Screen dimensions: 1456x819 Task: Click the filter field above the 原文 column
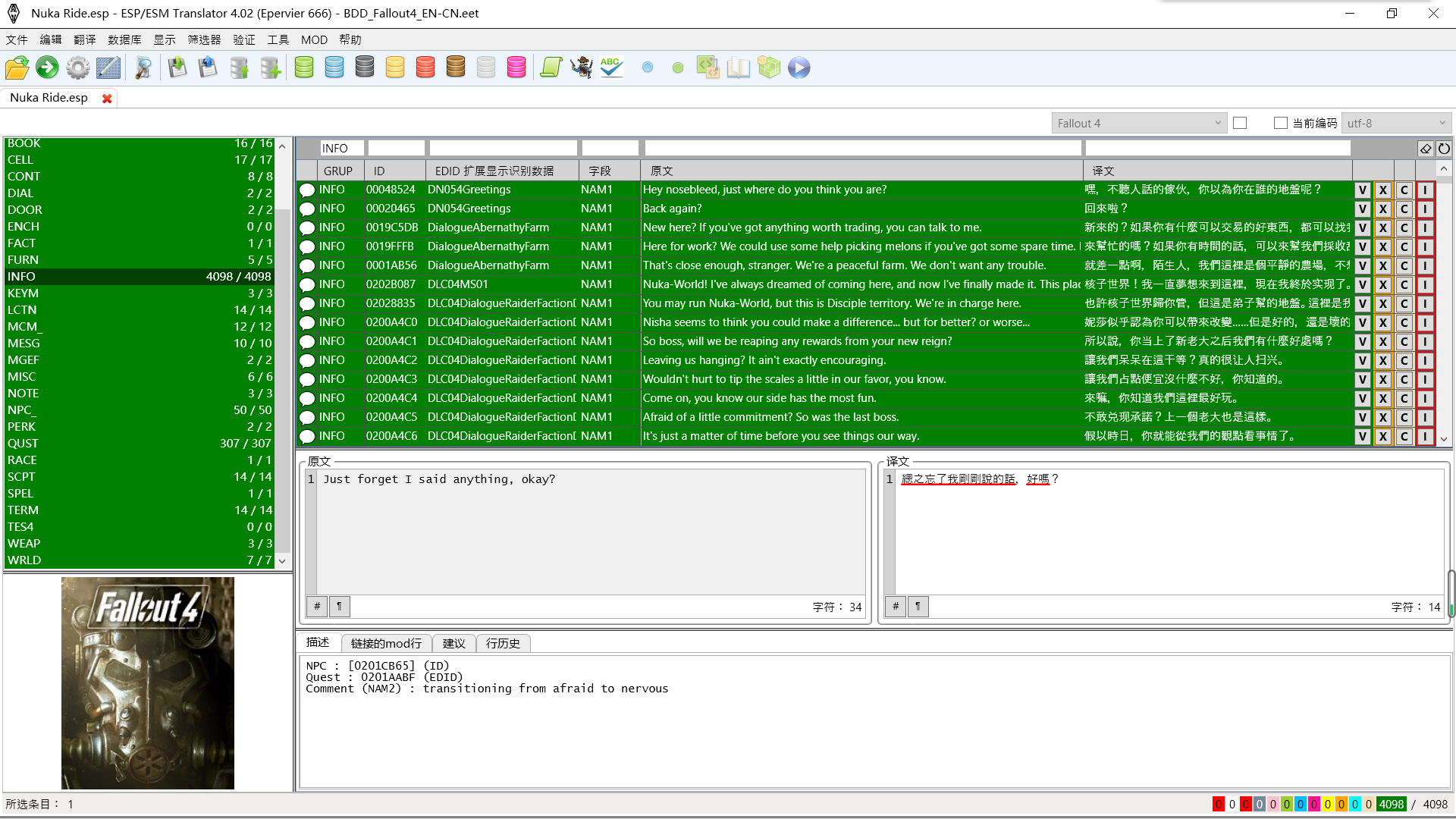[862, 149]
